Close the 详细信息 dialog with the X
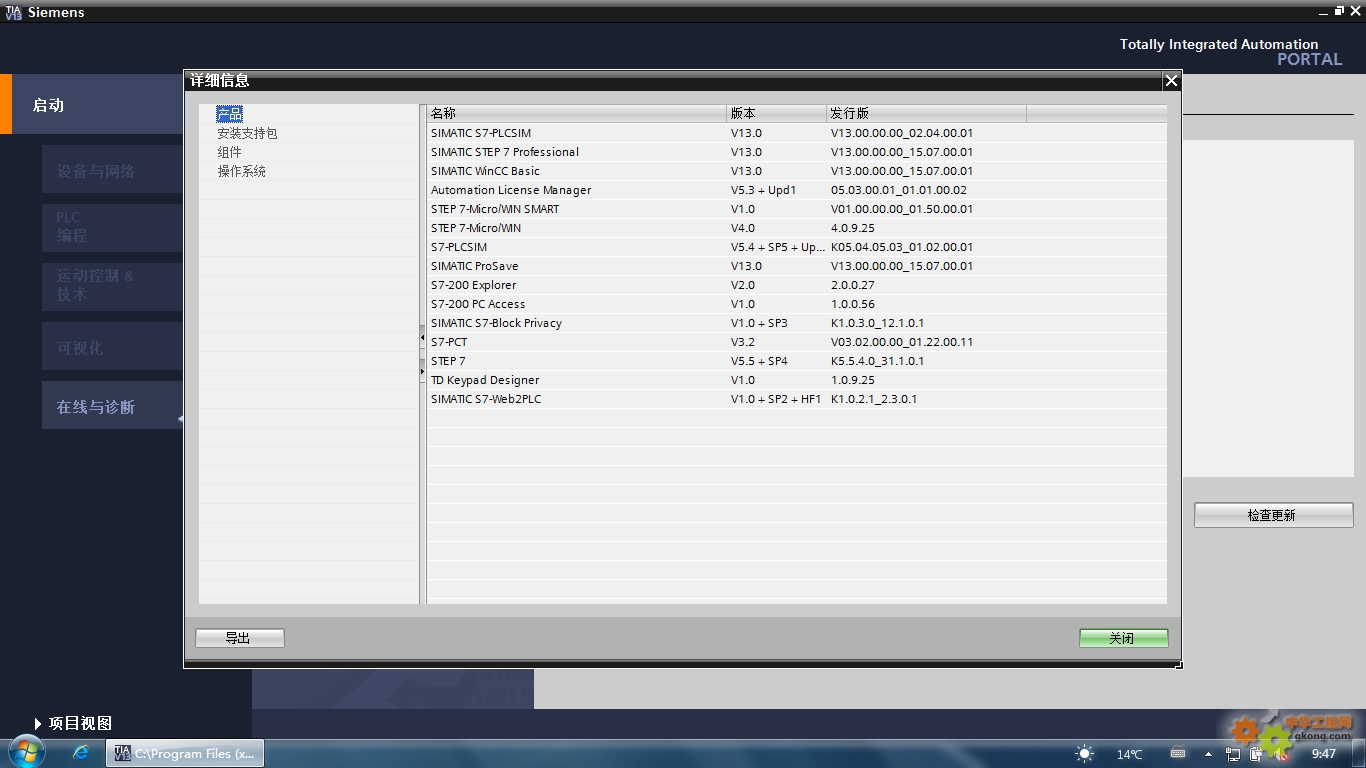This screenshot has height=768, width=1366. (x=1171, y=81)
